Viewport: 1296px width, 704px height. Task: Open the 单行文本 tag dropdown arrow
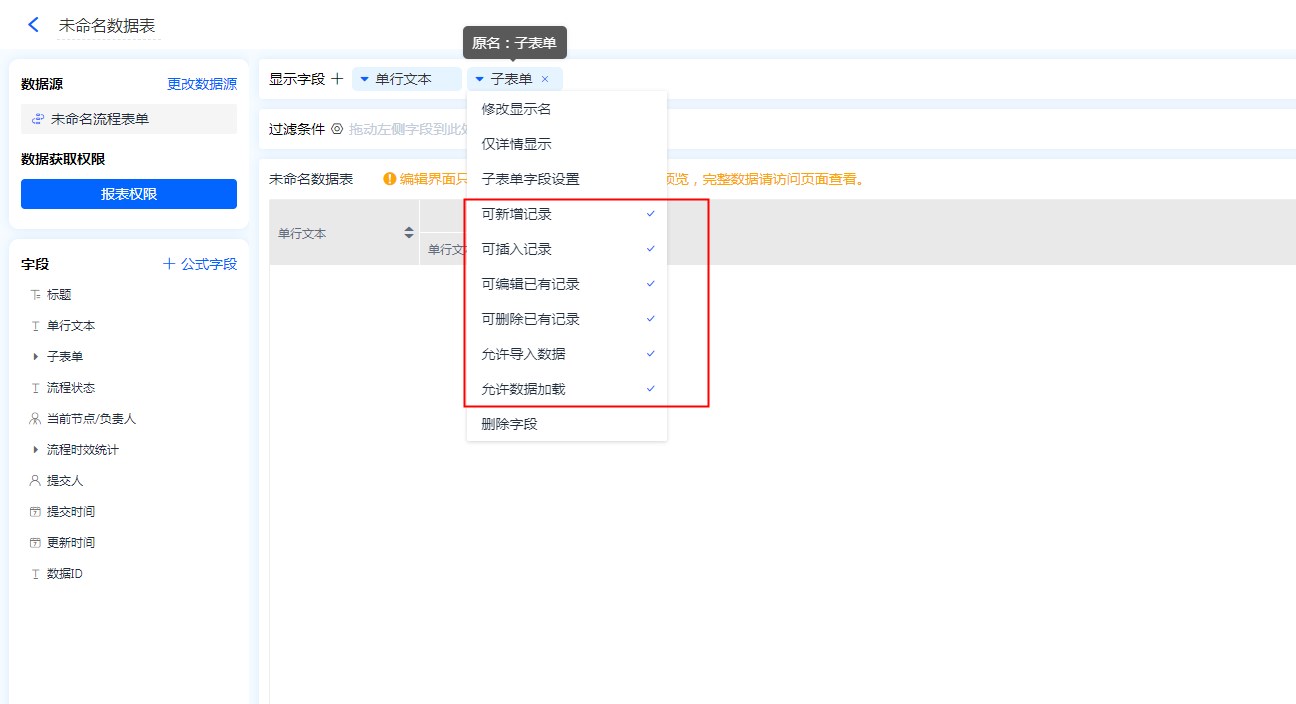pyautogui.click(x=364, y=79)
